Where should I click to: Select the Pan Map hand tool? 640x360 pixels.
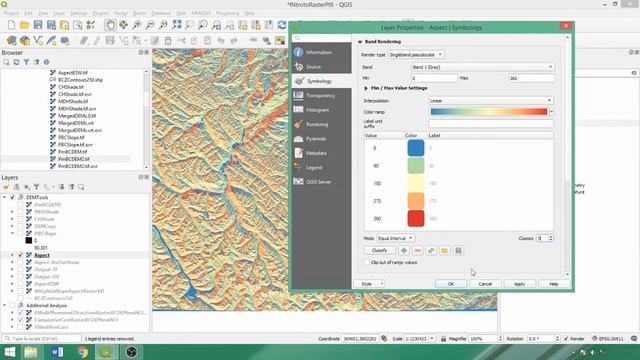(x=110, y=25)
